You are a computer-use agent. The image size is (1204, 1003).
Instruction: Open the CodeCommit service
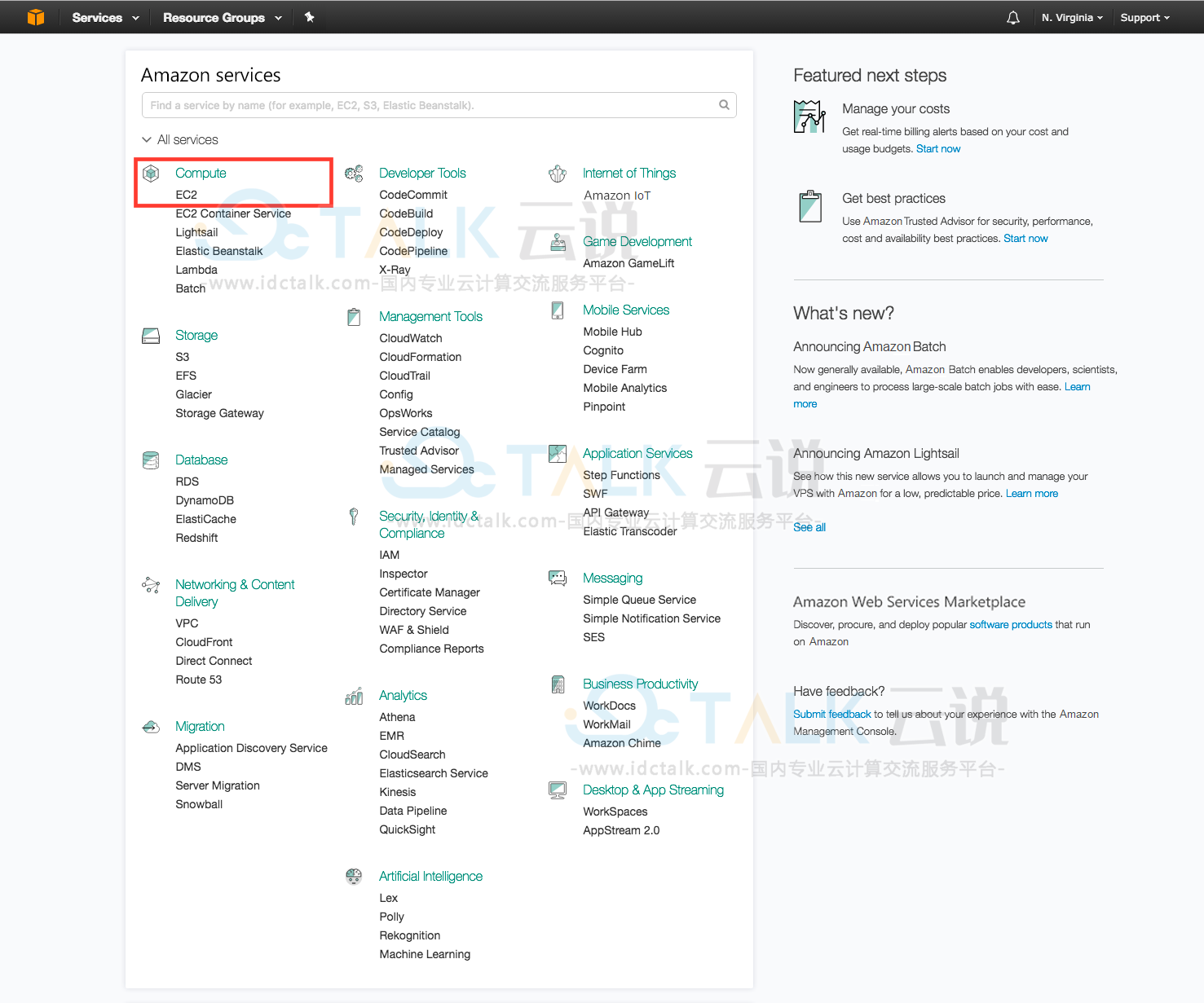pos(413,195)
